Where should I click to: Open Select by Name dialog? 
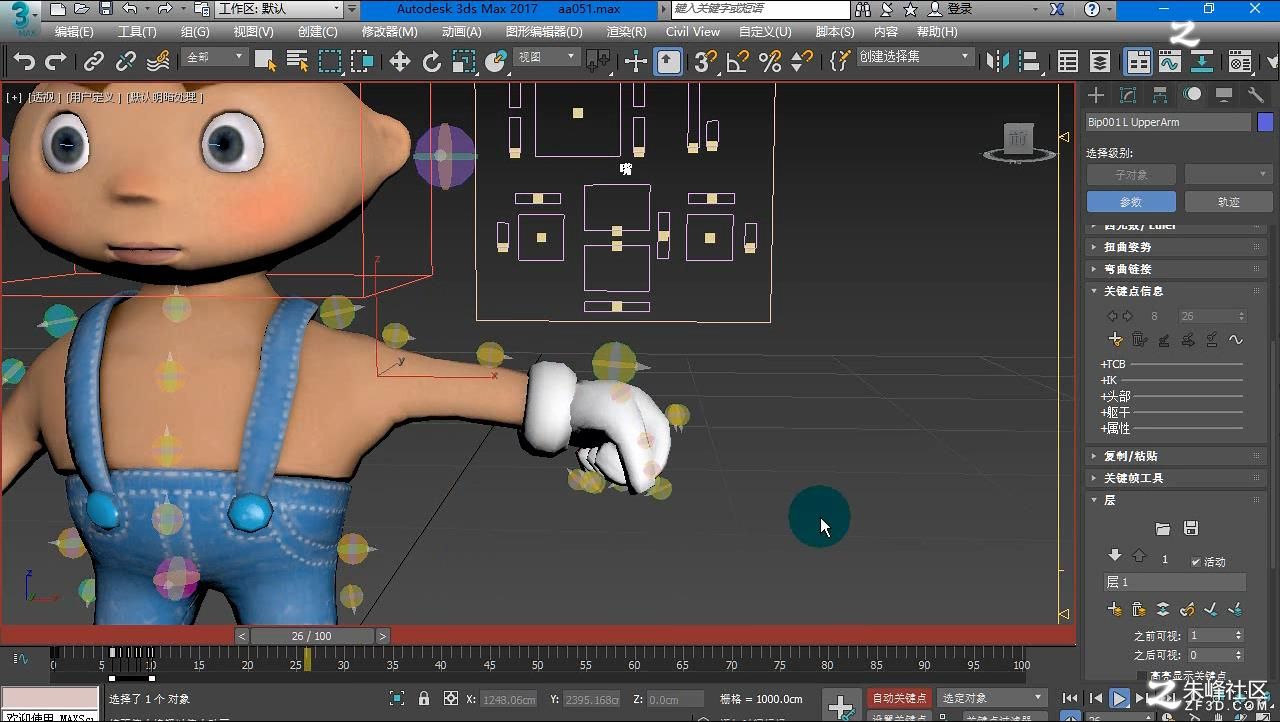297,62
